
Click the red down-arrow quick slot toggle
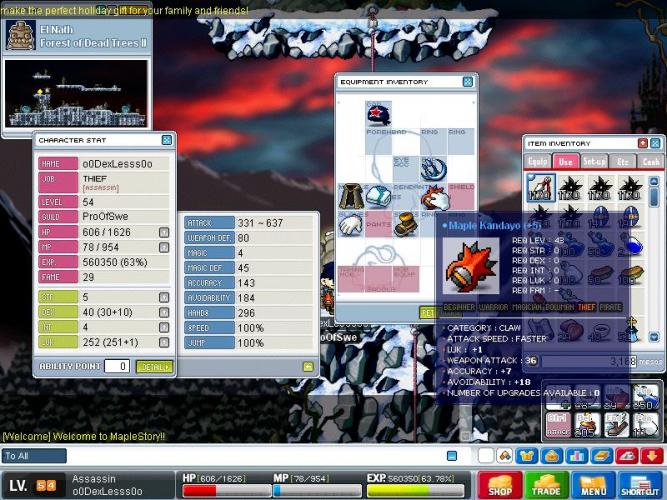point(652,456)
